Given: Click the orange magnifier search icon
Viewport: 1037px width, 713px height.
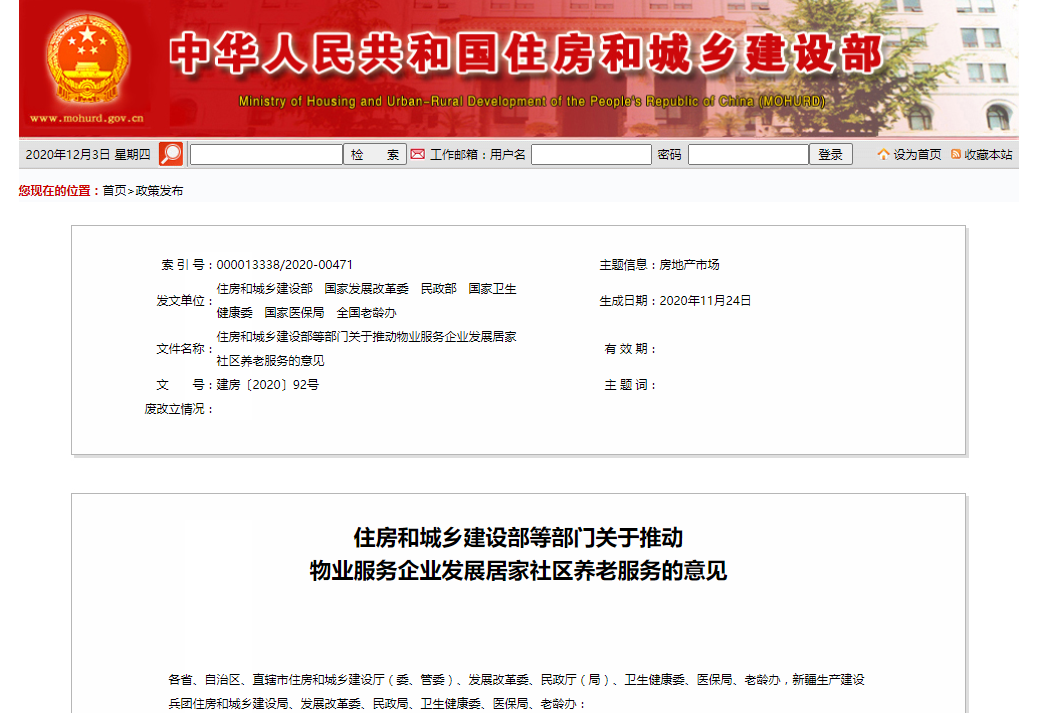Looking at the screenshot, I should (171, 154).
